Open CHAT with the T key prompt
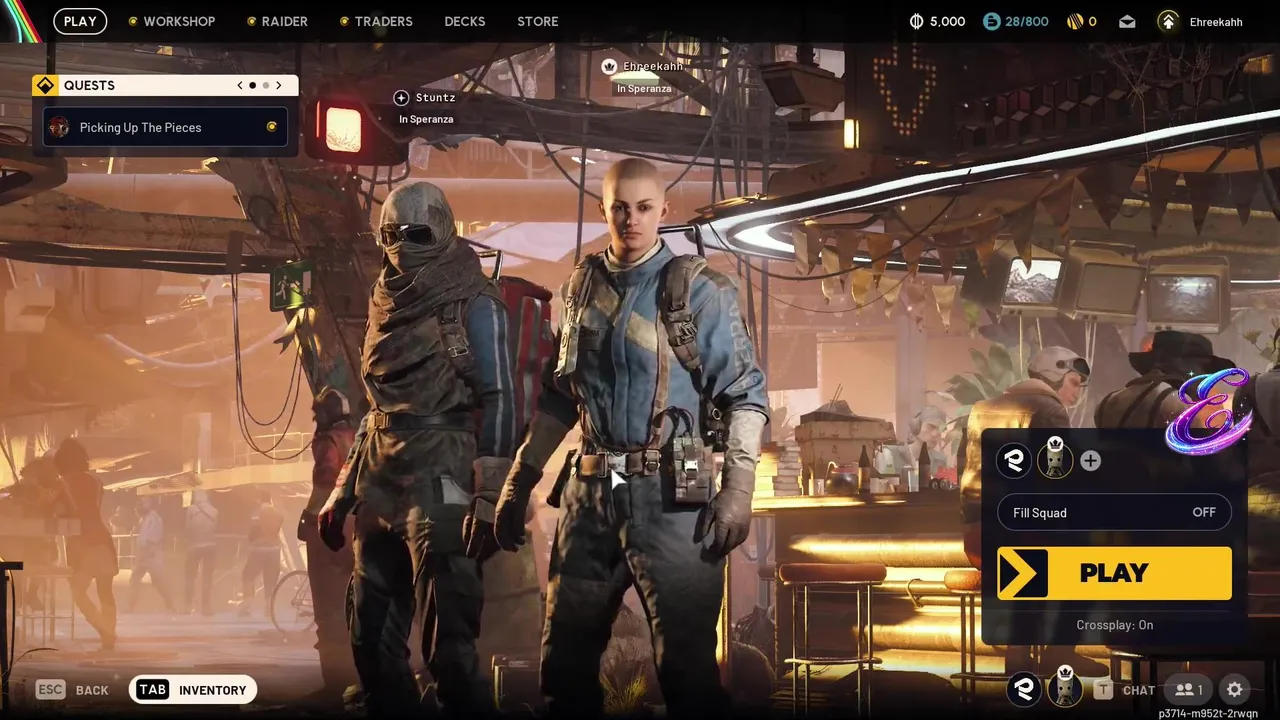The height and width of the screenshot is (720, 1280). [x=1124, y=689]
